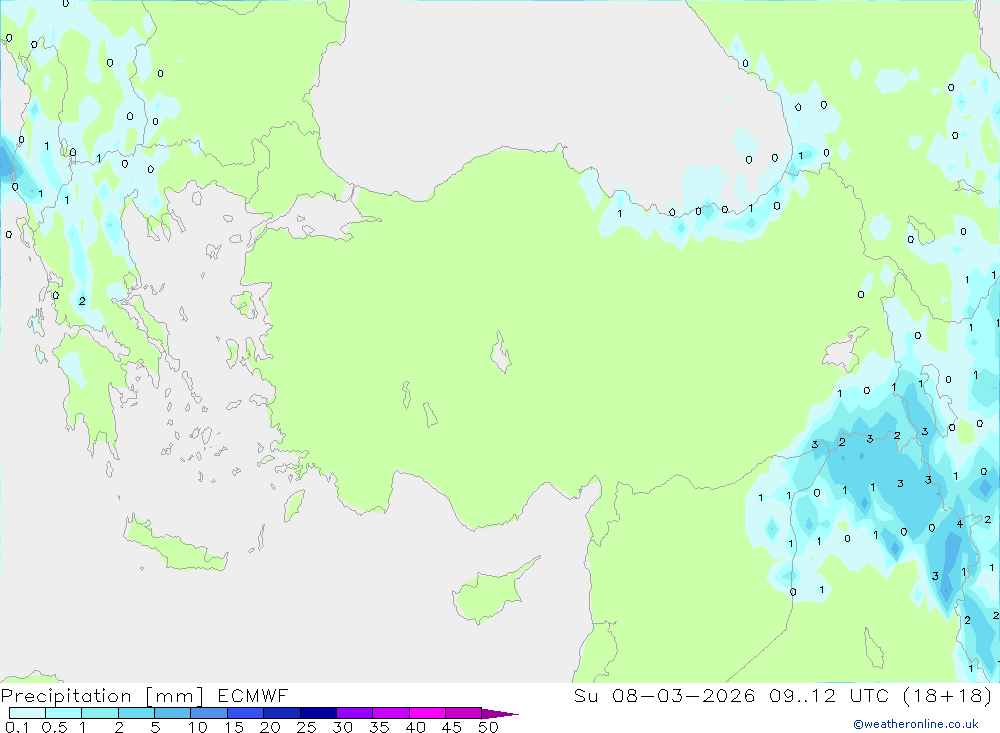Click the '0.1' legend scale label
The width and height of the screenshot is (1000, 733).
click(17, 727)
